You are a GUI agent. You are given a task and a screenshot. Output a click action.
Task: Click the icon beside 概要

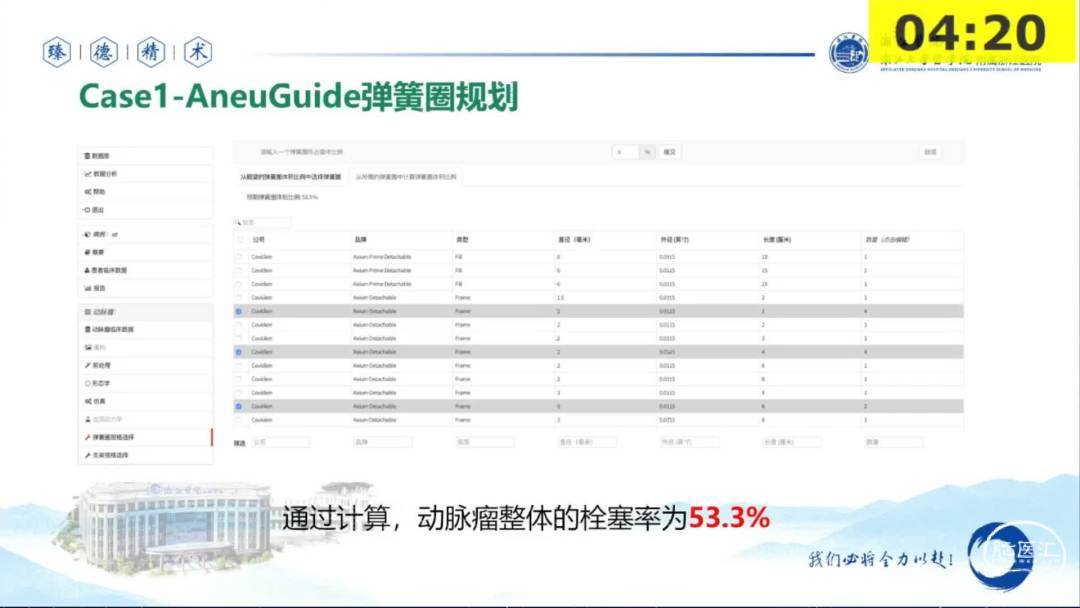(x=87, y=253)
